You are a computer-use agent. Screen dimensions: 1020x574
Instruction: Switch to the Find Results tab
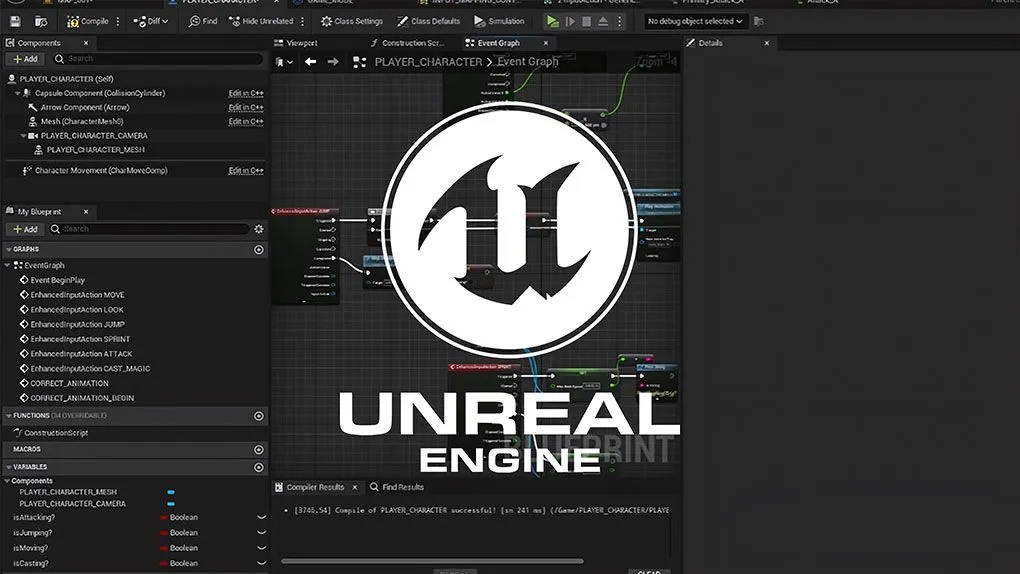pos(397,487)
